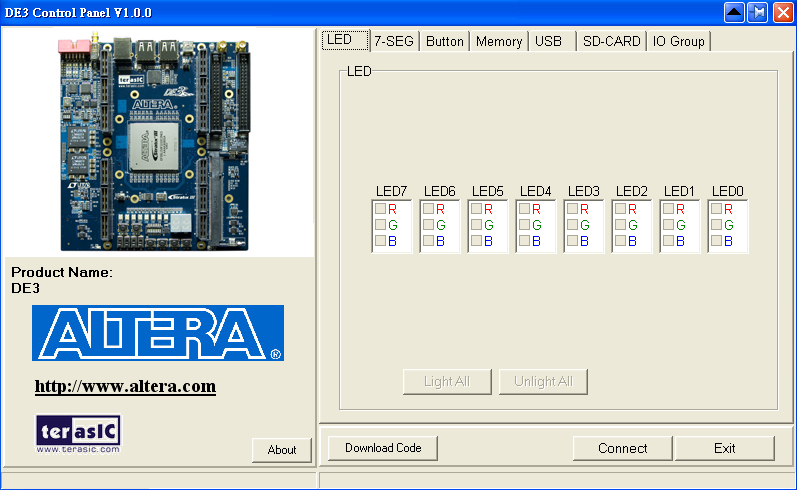
Task: Toggle LED5 green checkbox
Action: 476,224
